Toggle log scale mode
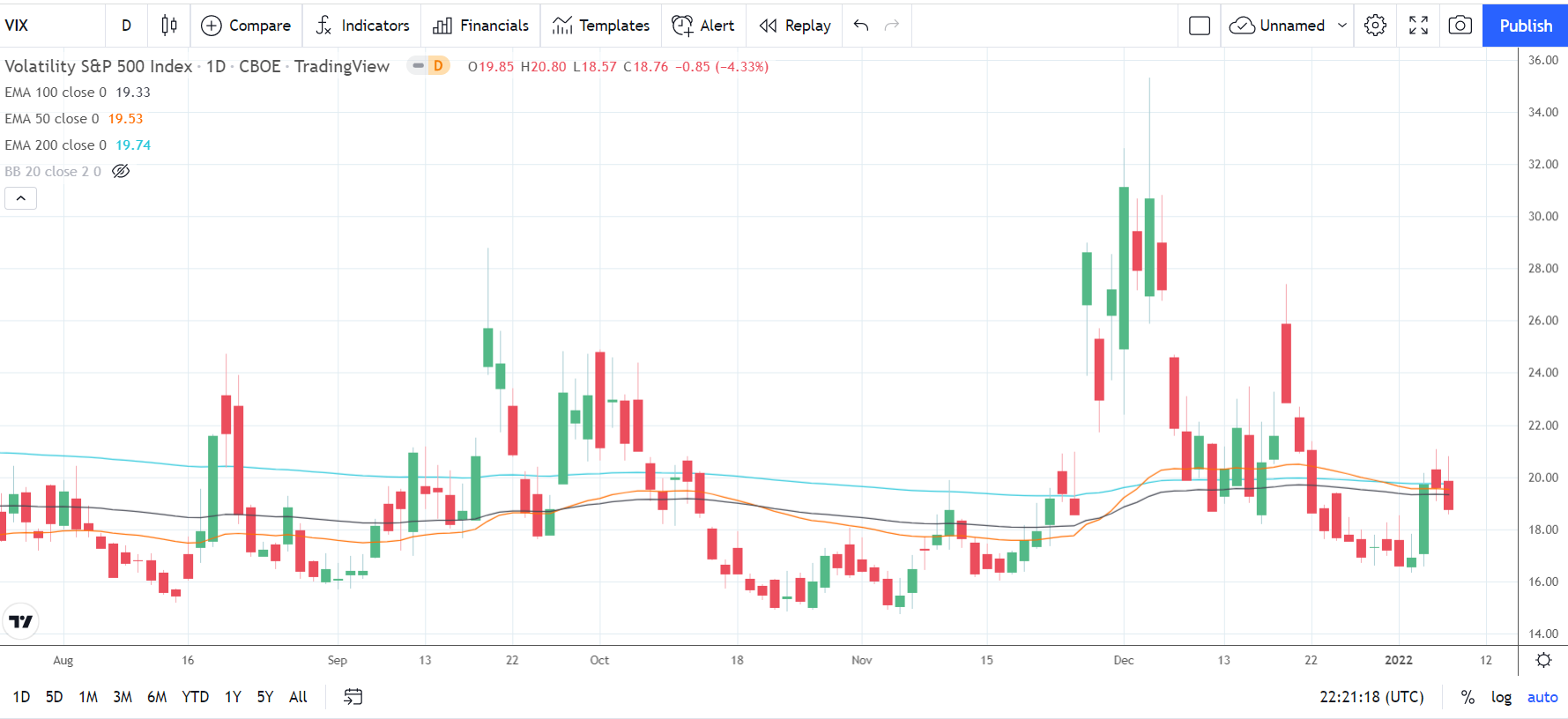 click(1501, 697)
